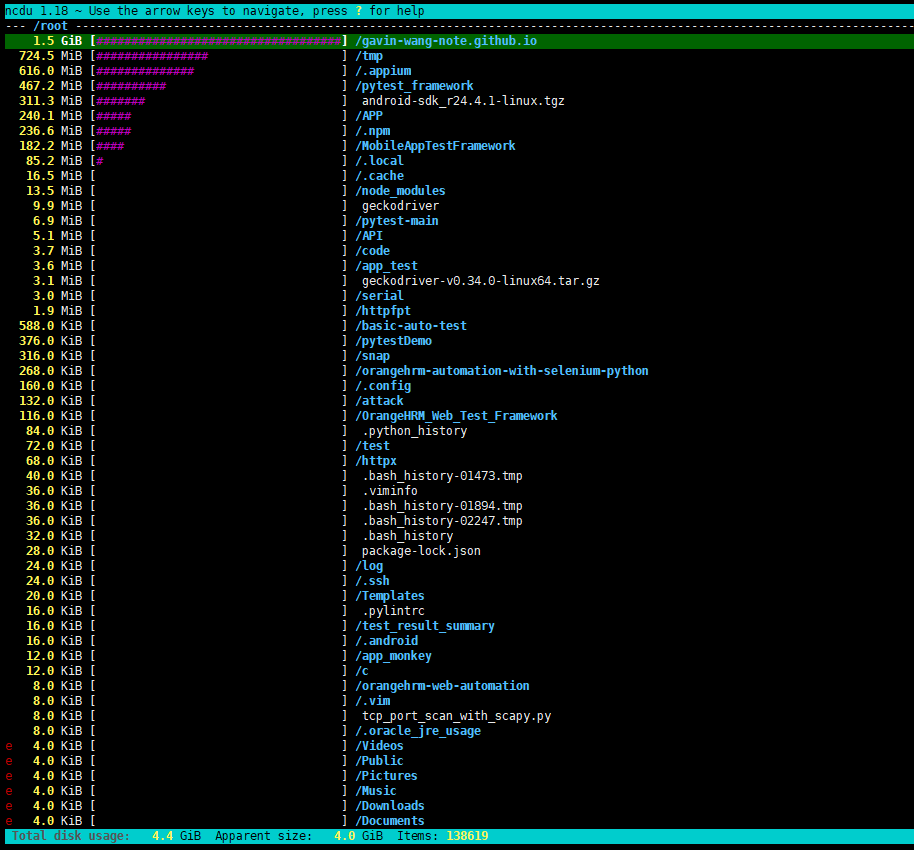
Task: Click the /node_modules directory
Action: (x=400, y=191)
